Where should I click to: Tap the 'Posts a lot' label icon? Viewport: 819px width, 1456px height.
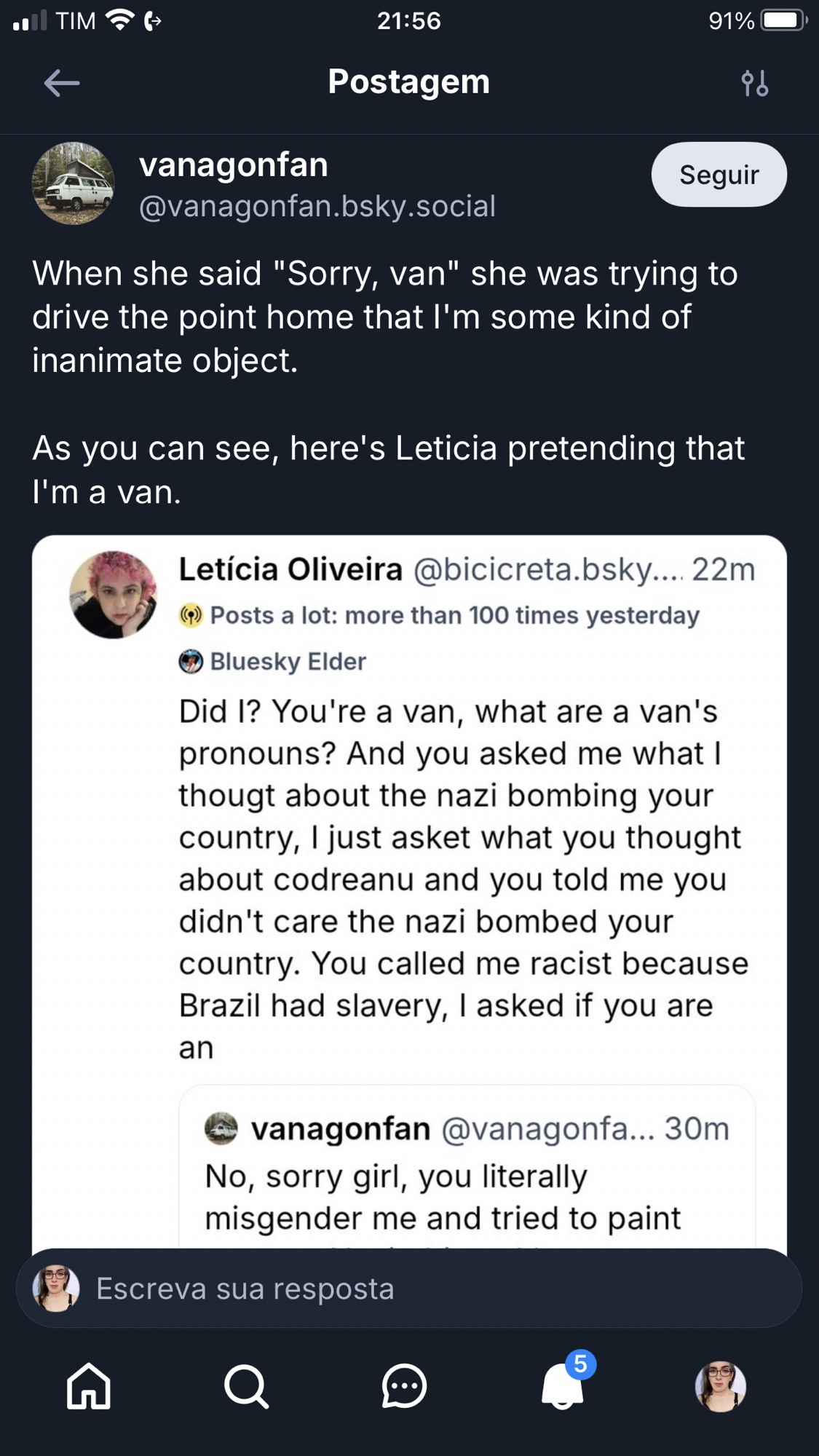[x=191, y=616]
